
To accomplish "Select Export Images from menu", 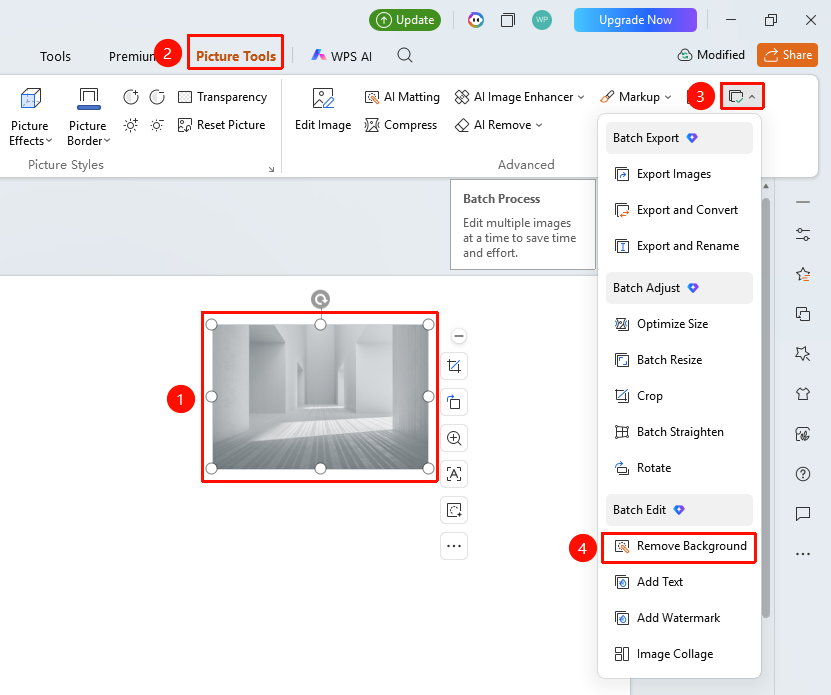I will pyautogui.click(x=679, y=174).
